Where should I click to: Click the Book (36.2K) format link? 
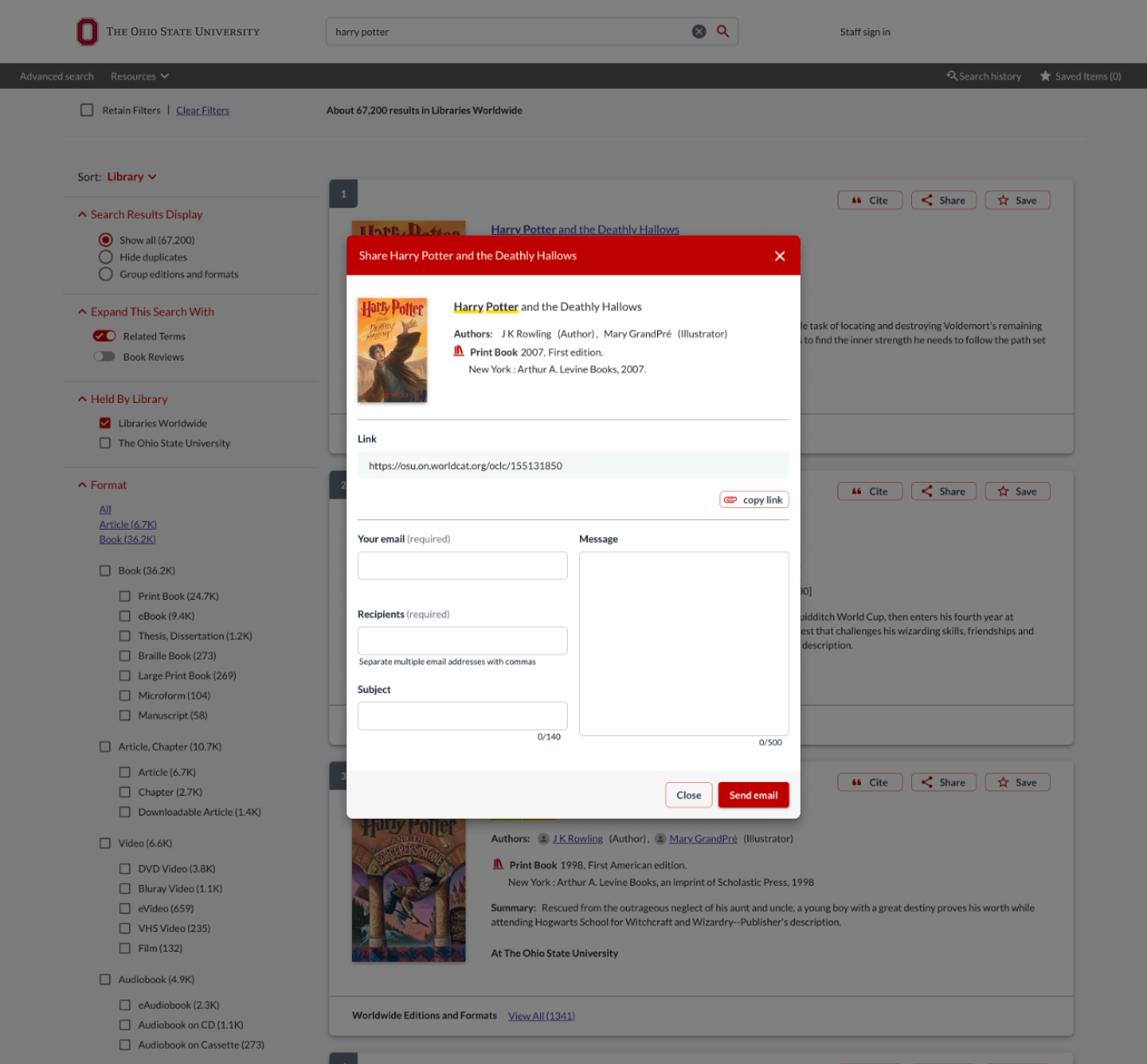tap(127, 540)
